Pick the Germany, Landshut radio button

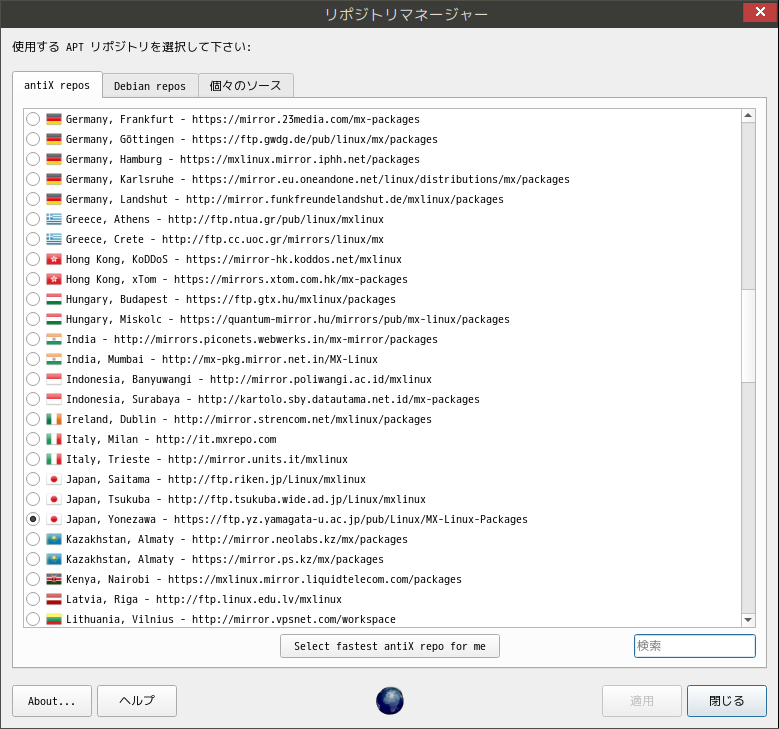(33, 199)
